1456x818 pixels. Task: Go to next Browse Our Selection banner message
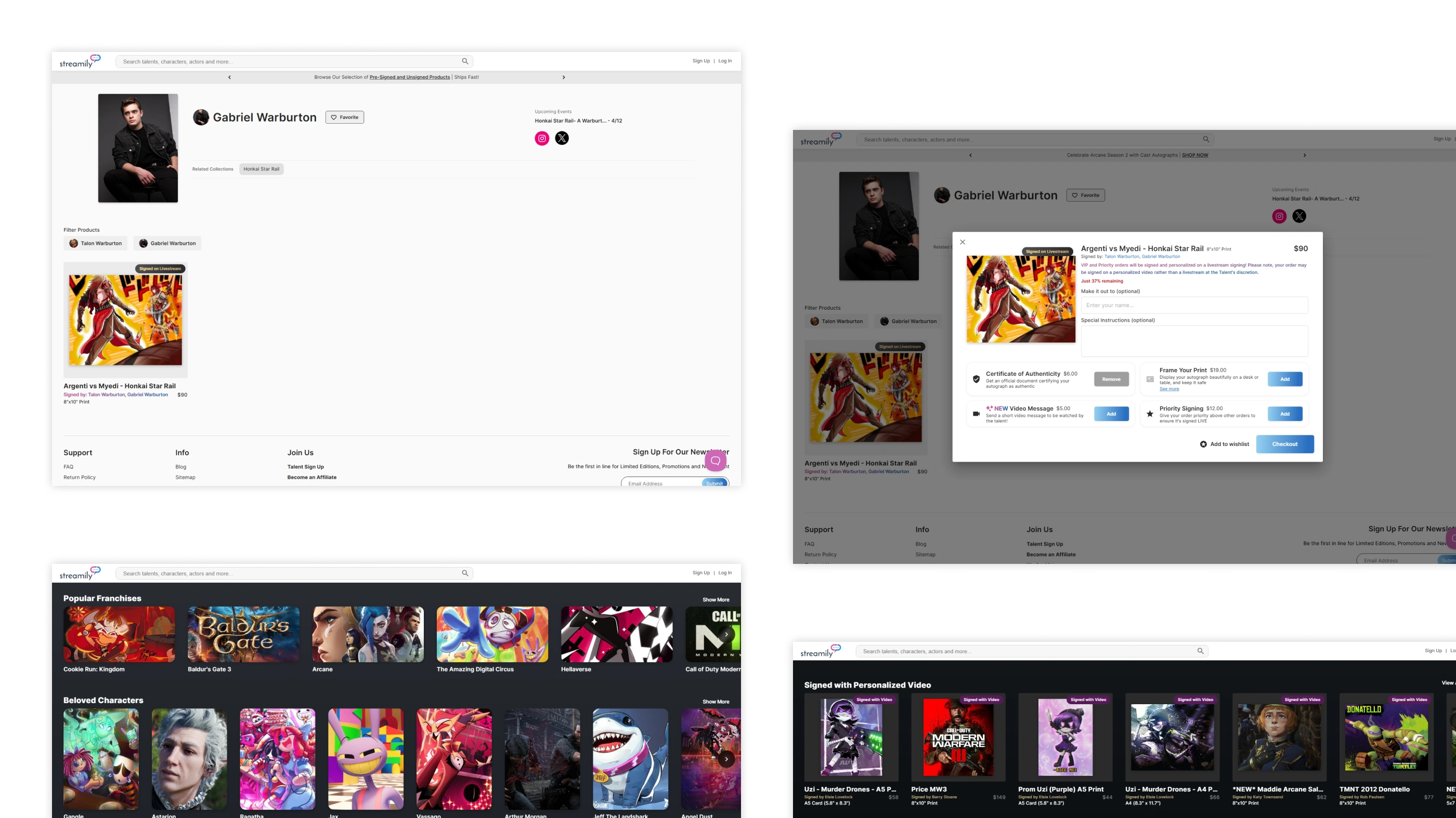(564, 77)
